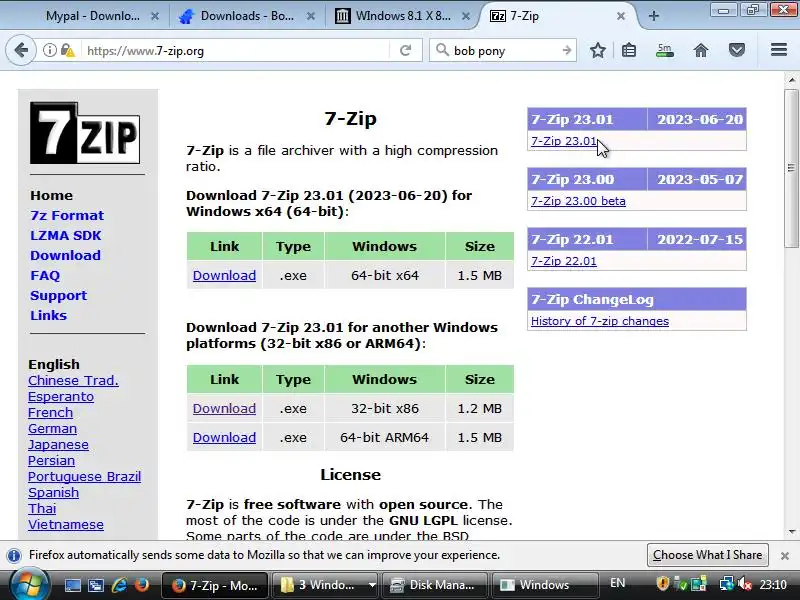800x600 pixels.
Task: Switch language to Persian
Action: [x=52, y=461]
